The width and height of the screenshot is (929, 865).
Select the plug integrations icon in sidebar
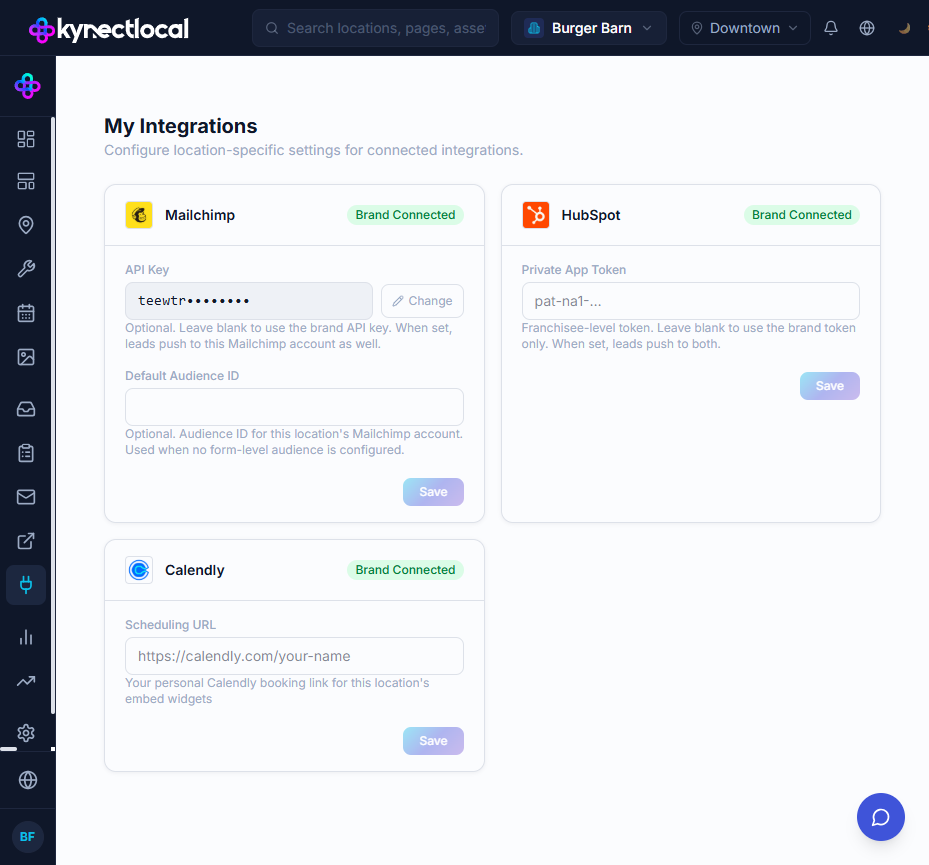pos(26,585)
